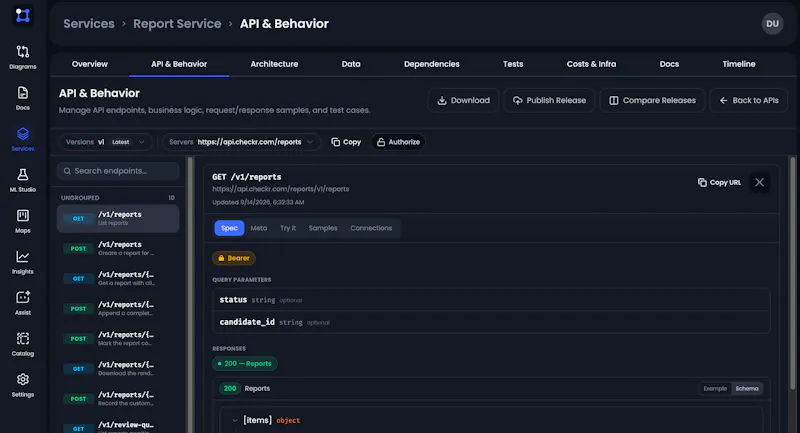
Task: Open Assist in the sidebar
Action: [22, 303]
